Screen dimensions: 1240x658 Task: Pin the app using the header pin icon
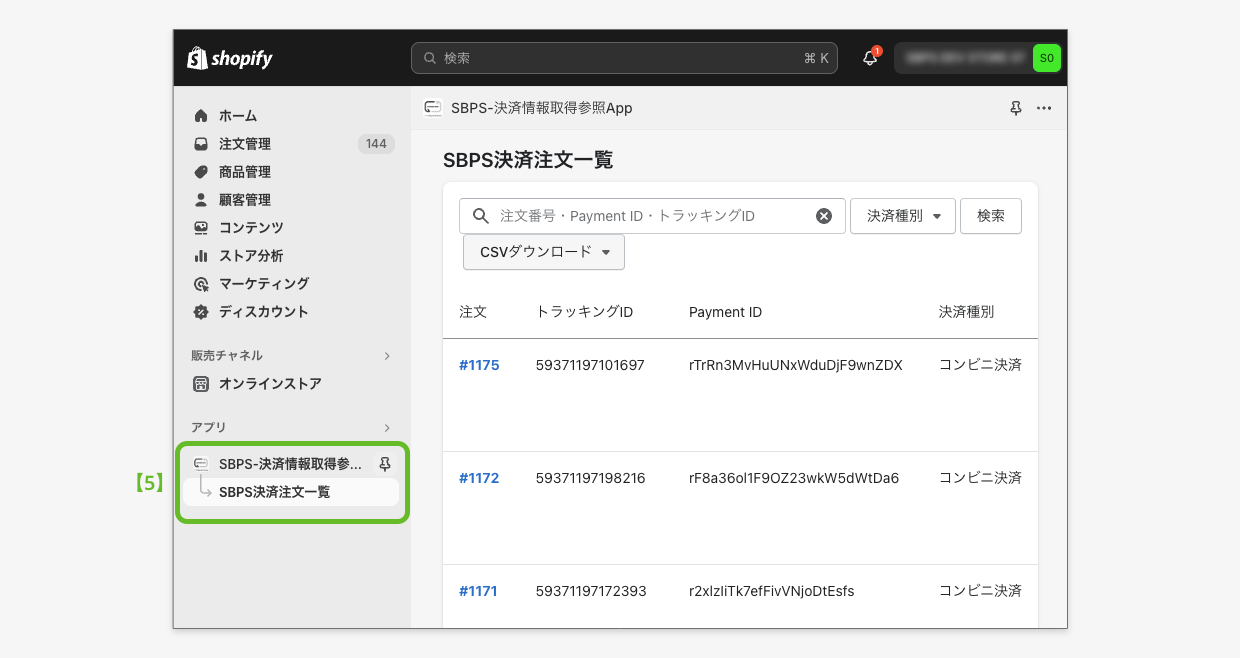(x=1016, y=108)
